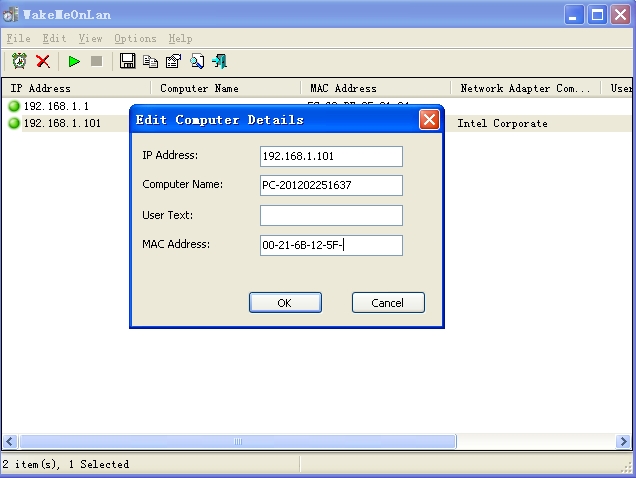Viewport: 636px width, 478px height.
Task: Click the find magnifier toolbar icon
Action: [196, 62]
